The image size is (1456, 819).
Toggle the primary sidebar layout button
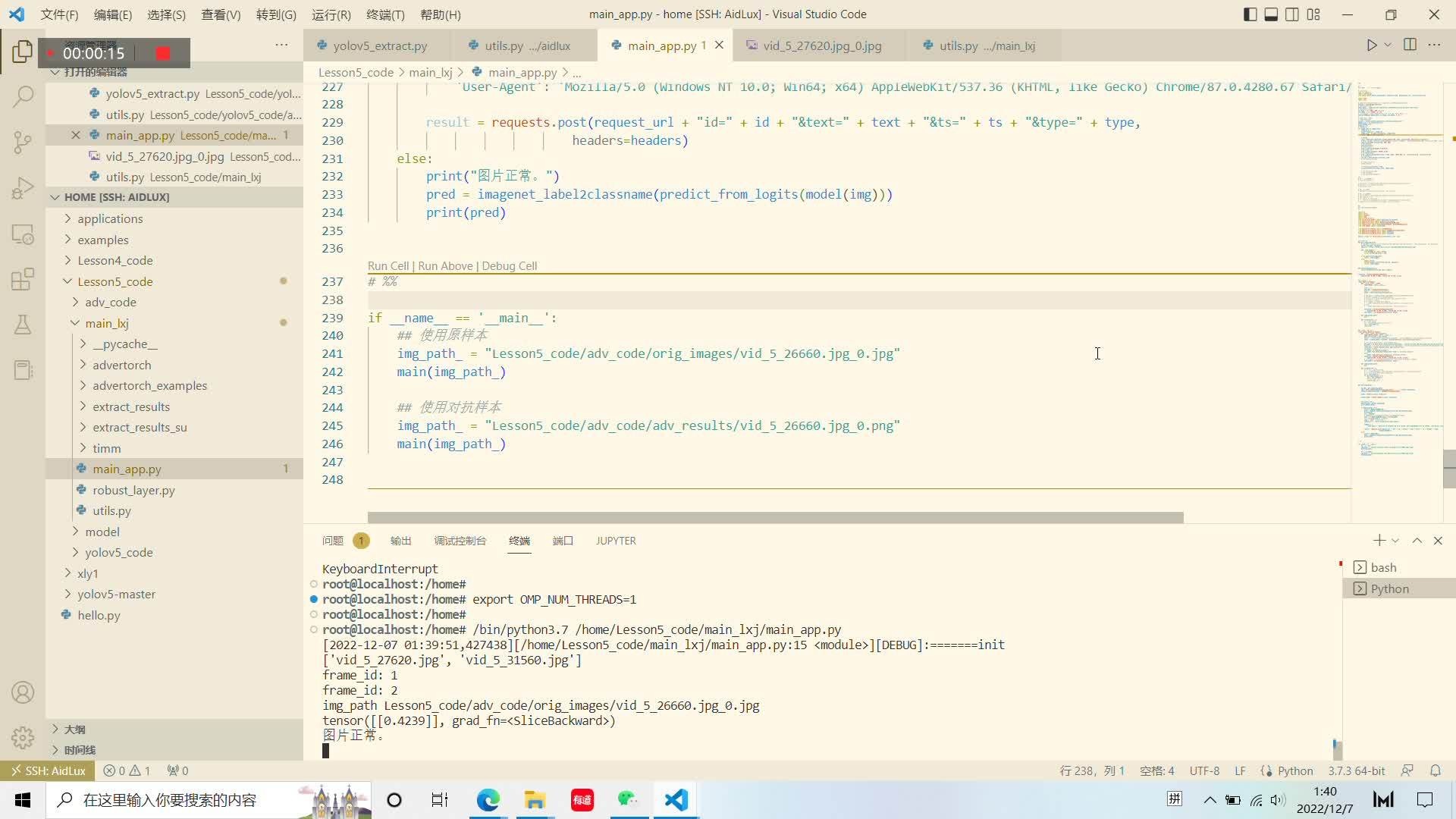point(1250,14)
